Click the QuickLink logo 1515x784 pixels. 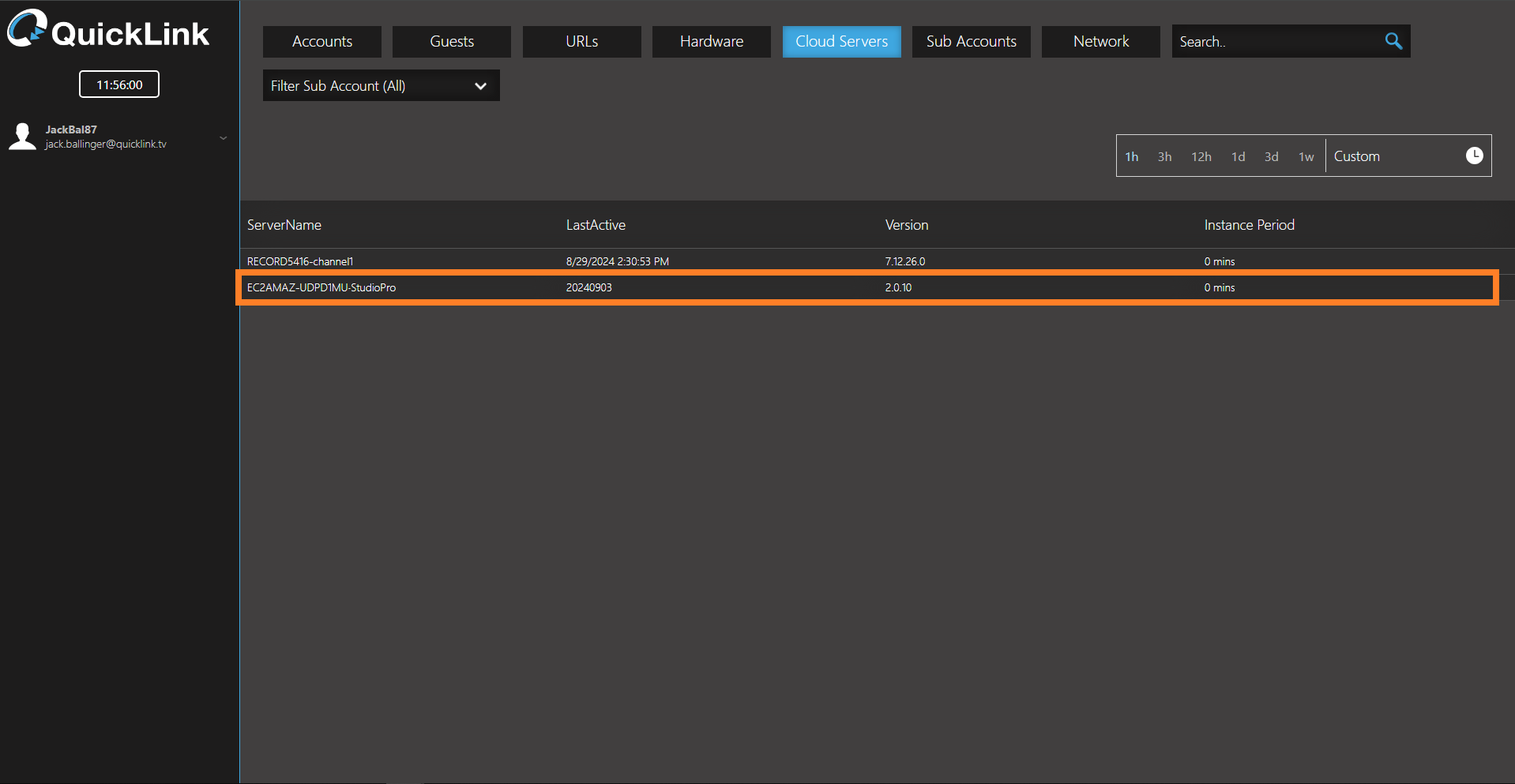coord(108,31)
